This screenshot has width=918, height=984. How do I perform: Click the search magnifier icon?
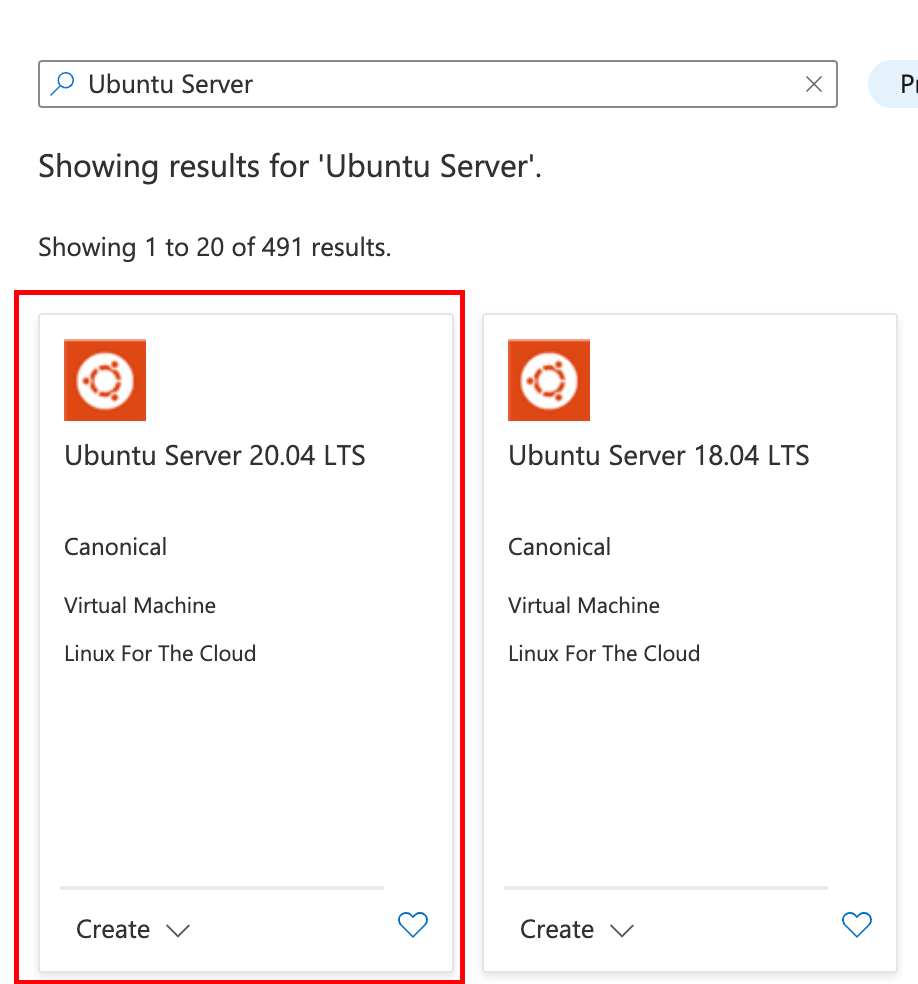click(63, 83)
